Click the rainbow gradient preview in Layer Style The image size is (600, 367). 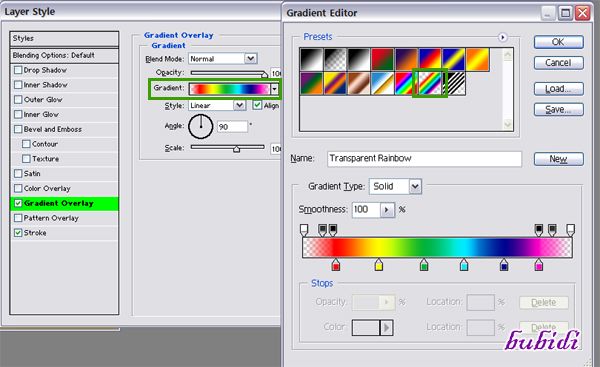pyautogui.click(x=230, y=89)
